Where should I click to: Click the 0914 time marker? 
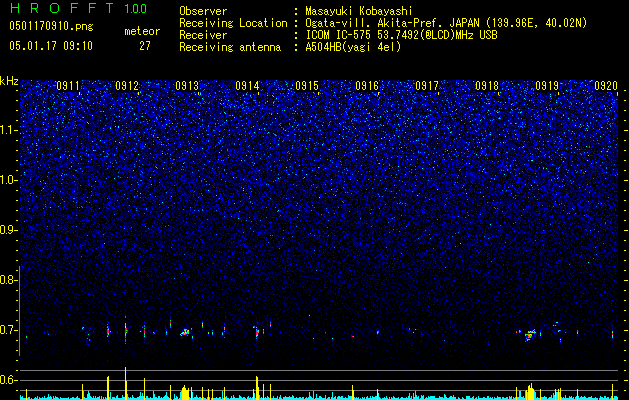coord(247,86)
